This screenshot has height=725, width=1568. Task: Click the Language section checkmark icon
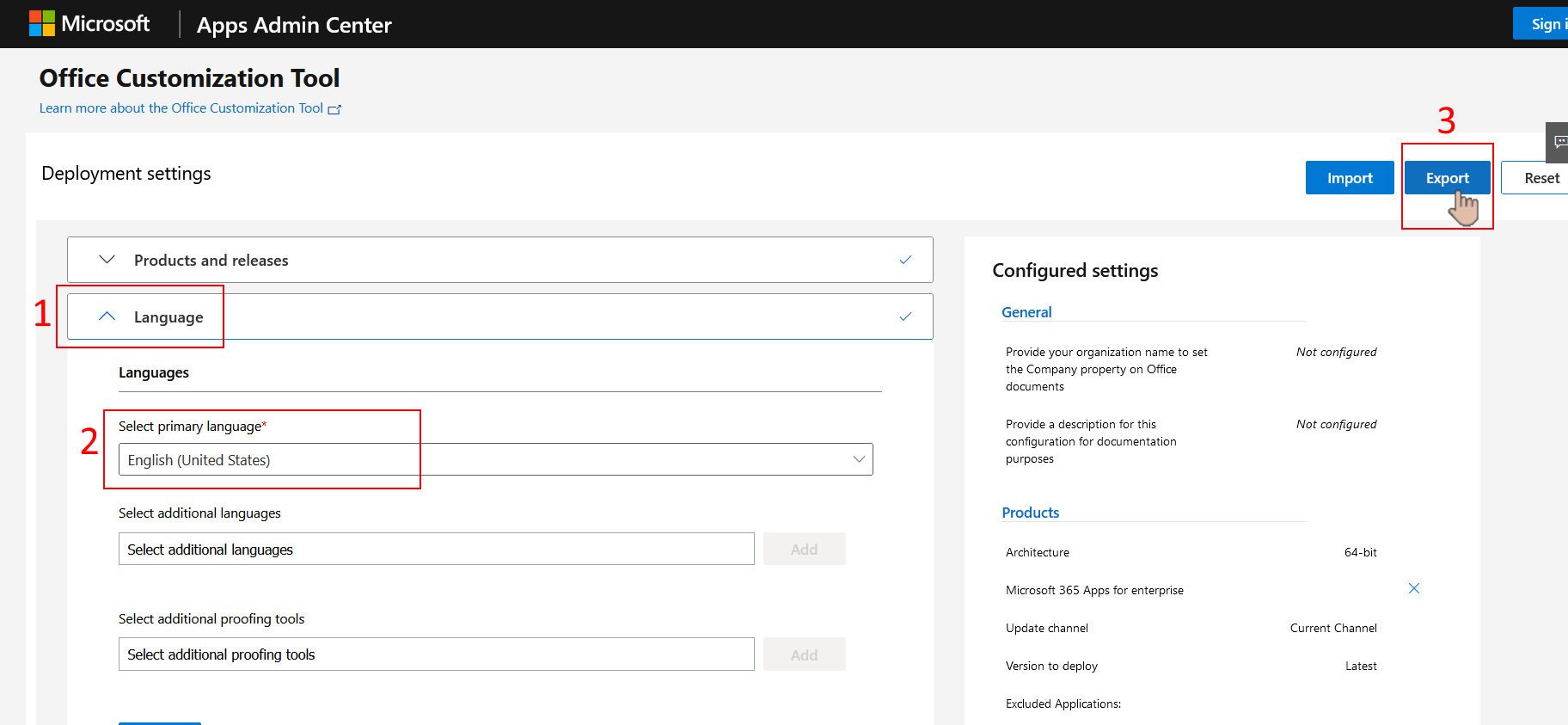(x=905, y=316)
